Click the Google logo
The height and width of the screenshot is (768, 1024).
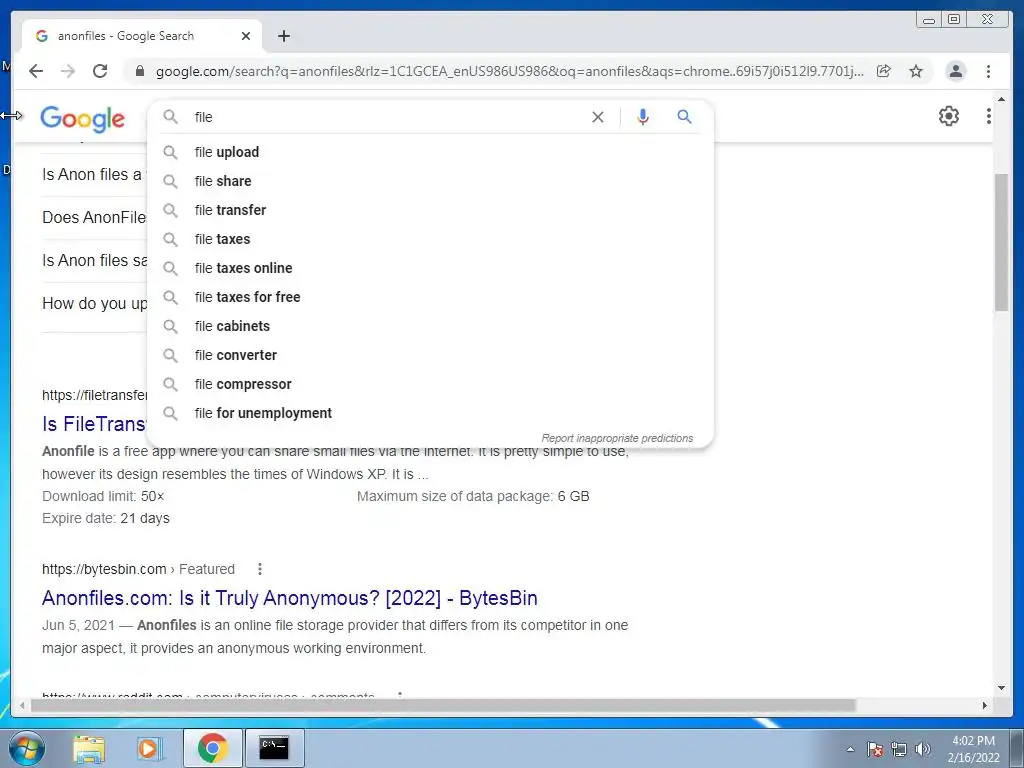tap(82, 118)
